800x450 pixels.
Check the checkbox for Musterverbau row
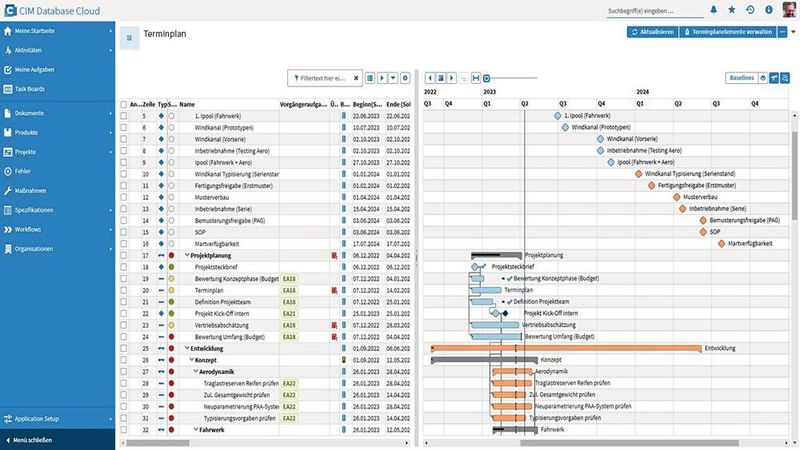[123, 197]
